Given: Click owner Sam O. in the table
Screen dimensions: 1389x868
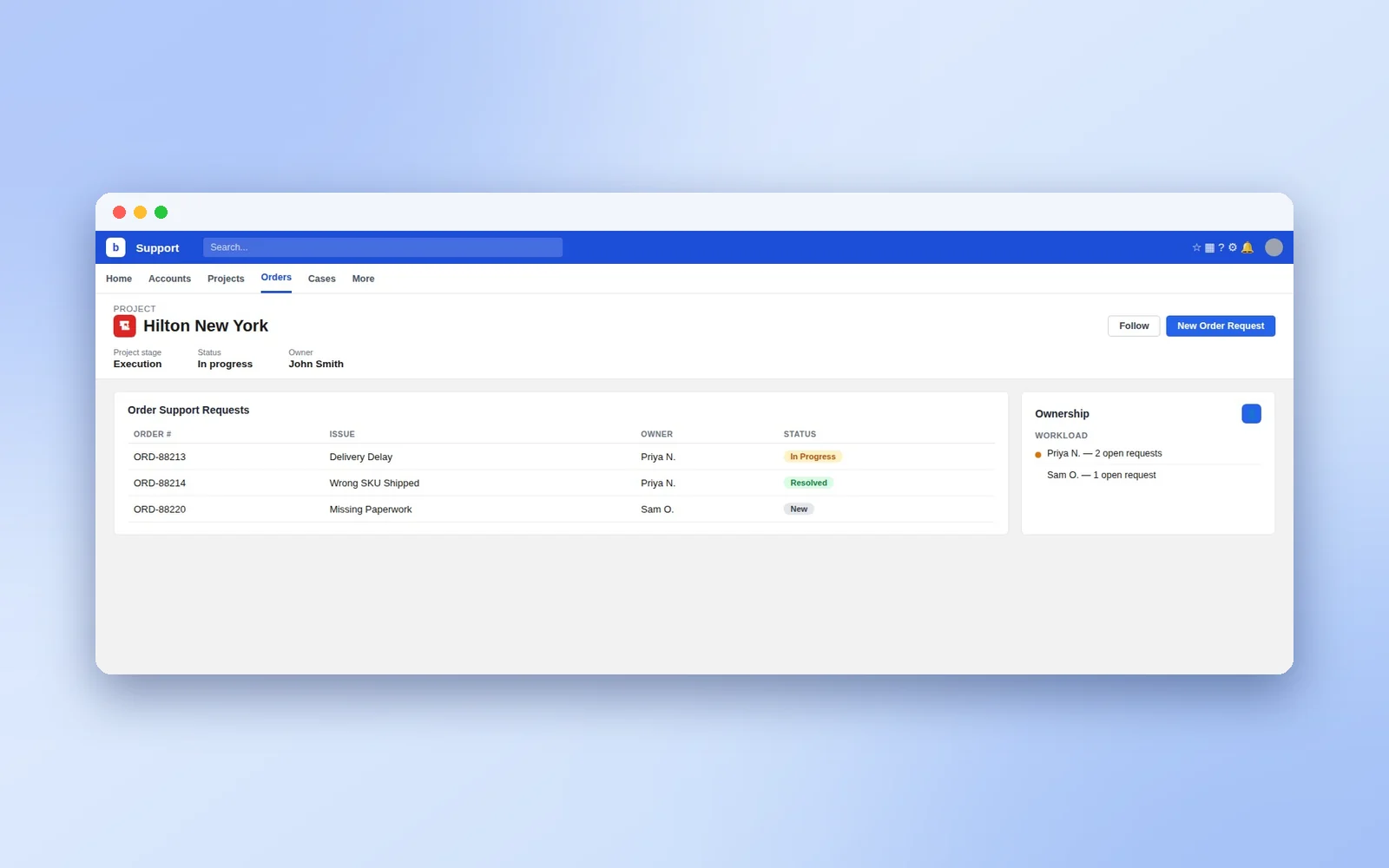Looking at the screenshot, I should coord(657,510).
